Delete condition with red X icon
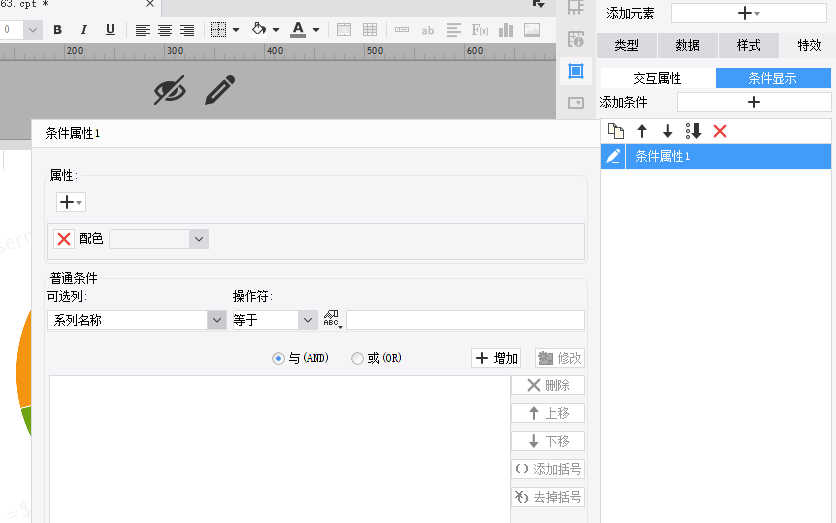The width and height of the screenshot is (836, 523). [720, 131]
